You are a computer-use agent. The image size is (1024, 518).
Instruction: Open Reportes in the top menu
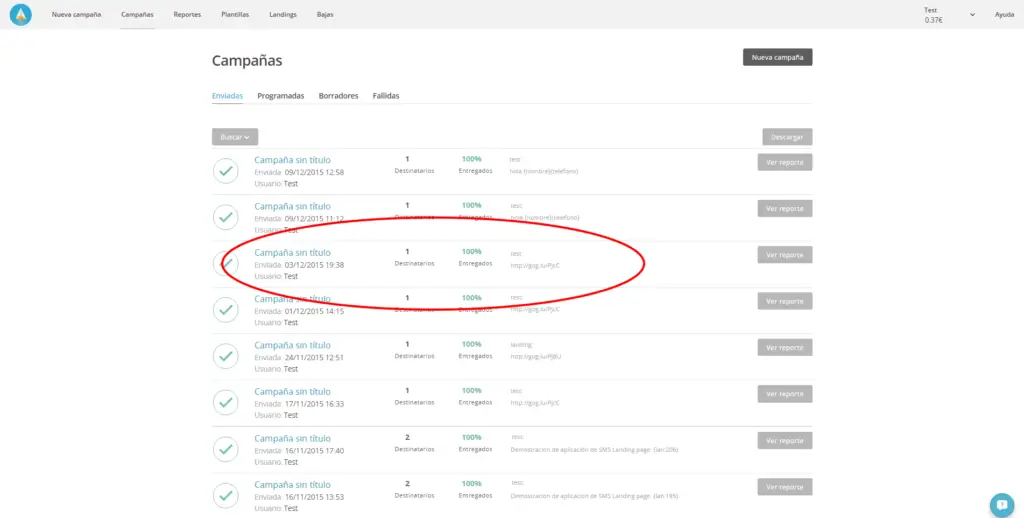(x=187, y=15)
